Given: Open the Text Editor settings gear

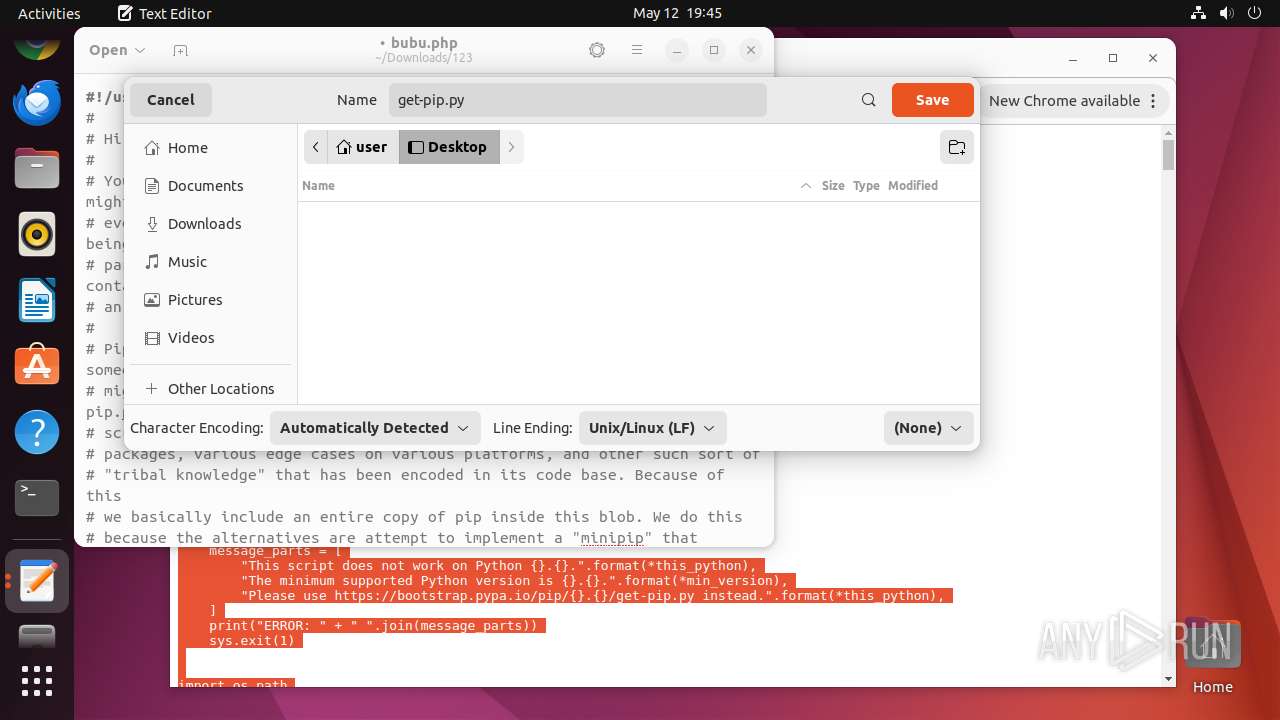Looking at the screenshot, I should click(597, 50).
